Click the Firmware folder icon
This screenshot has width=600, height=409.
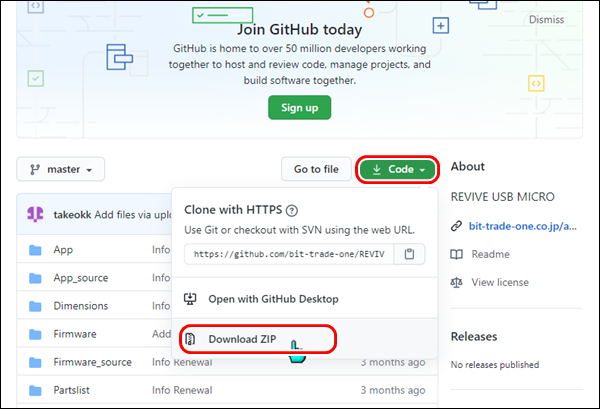35,334
